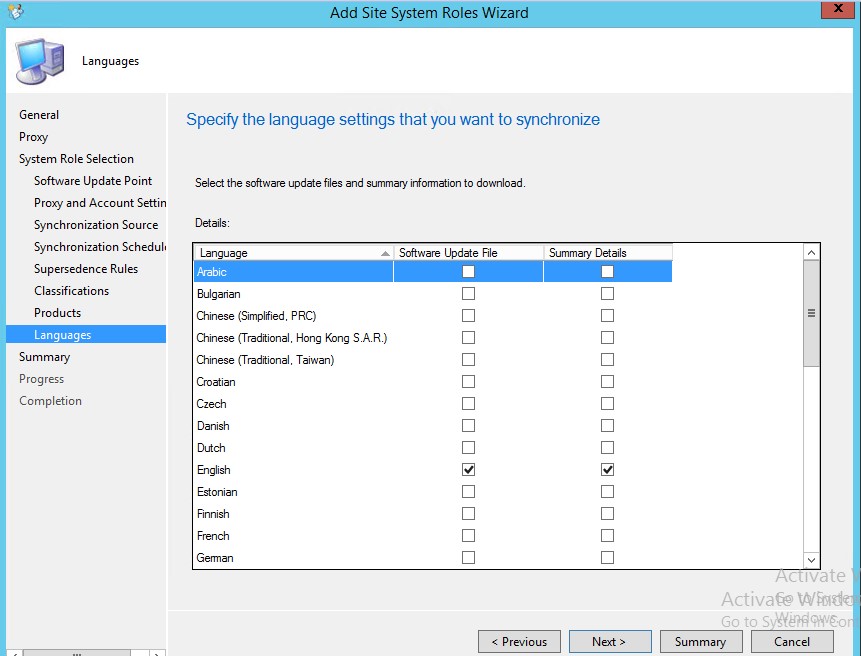Go to Products step in sidebar
The image size is (861, 656).
pos(57,313)
